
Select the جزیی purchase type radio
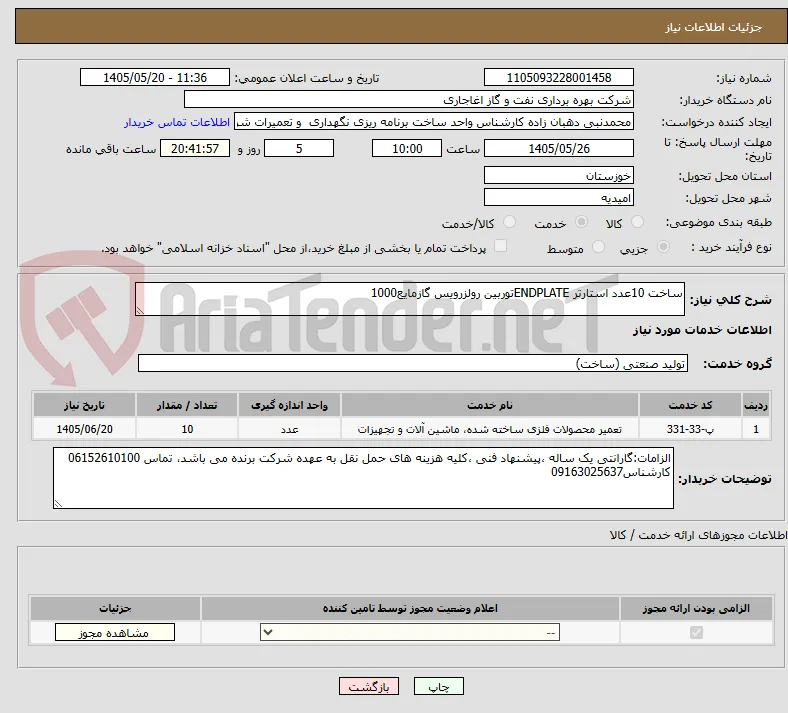(x=663, y=247)
